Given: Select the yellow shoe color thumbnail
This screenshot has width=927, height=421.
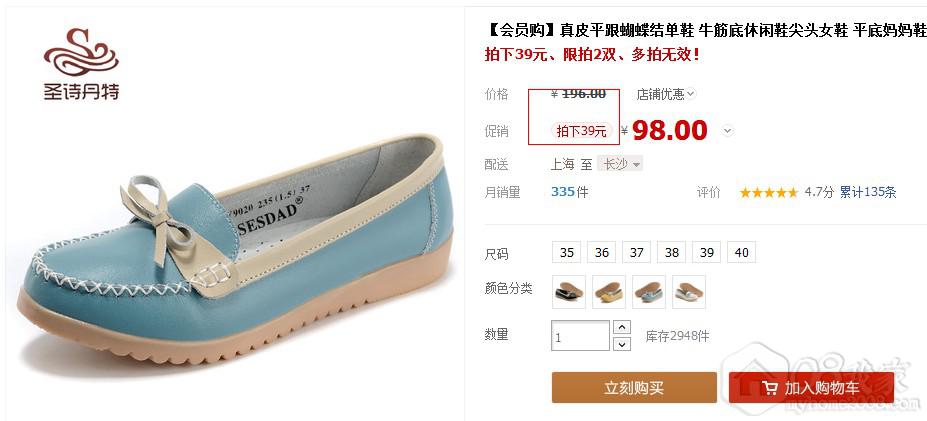Looking at the screenshot, I should coord(609,292).
